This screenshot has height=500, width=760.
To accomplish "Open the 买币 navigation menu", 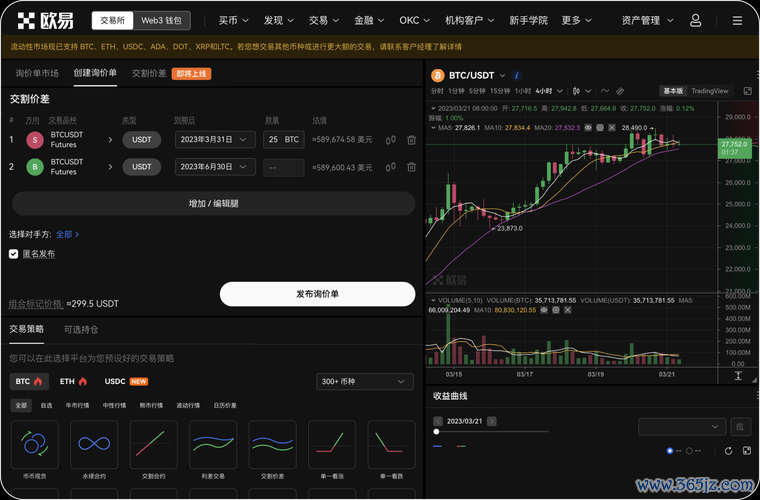I will [x=234, y=20].
